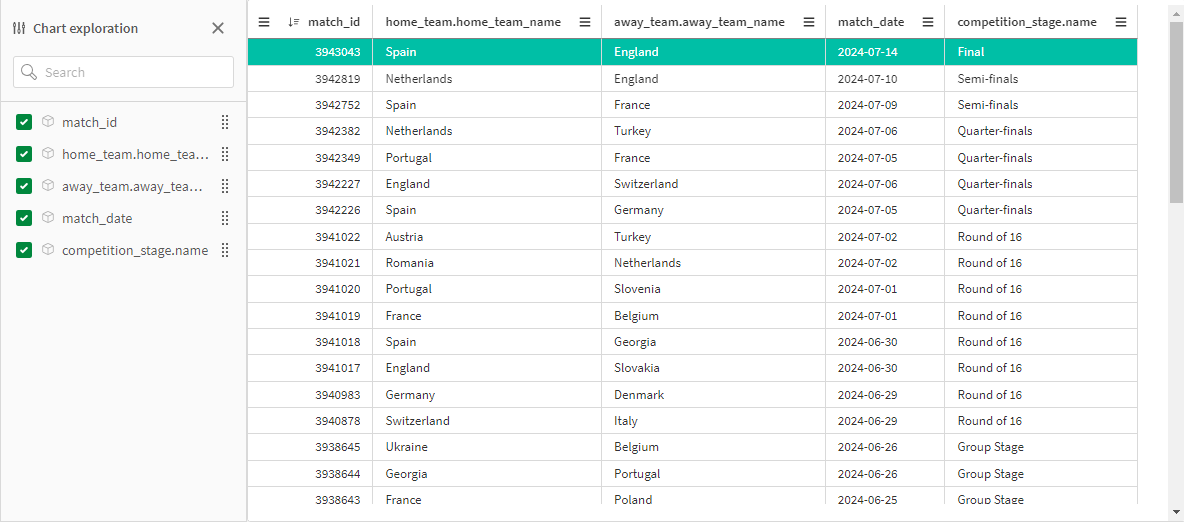Click drag handle for competition_stage.name field
This screenshot has width=1184, height=522.
tap(224, 250)
